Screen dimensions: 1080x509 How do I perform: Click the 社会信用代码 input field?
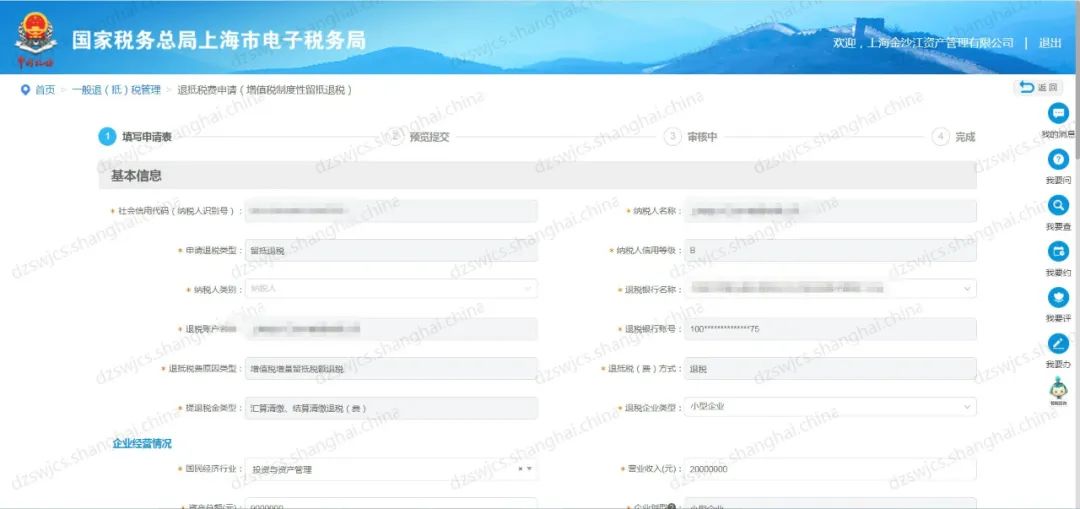tap(391, 211)
